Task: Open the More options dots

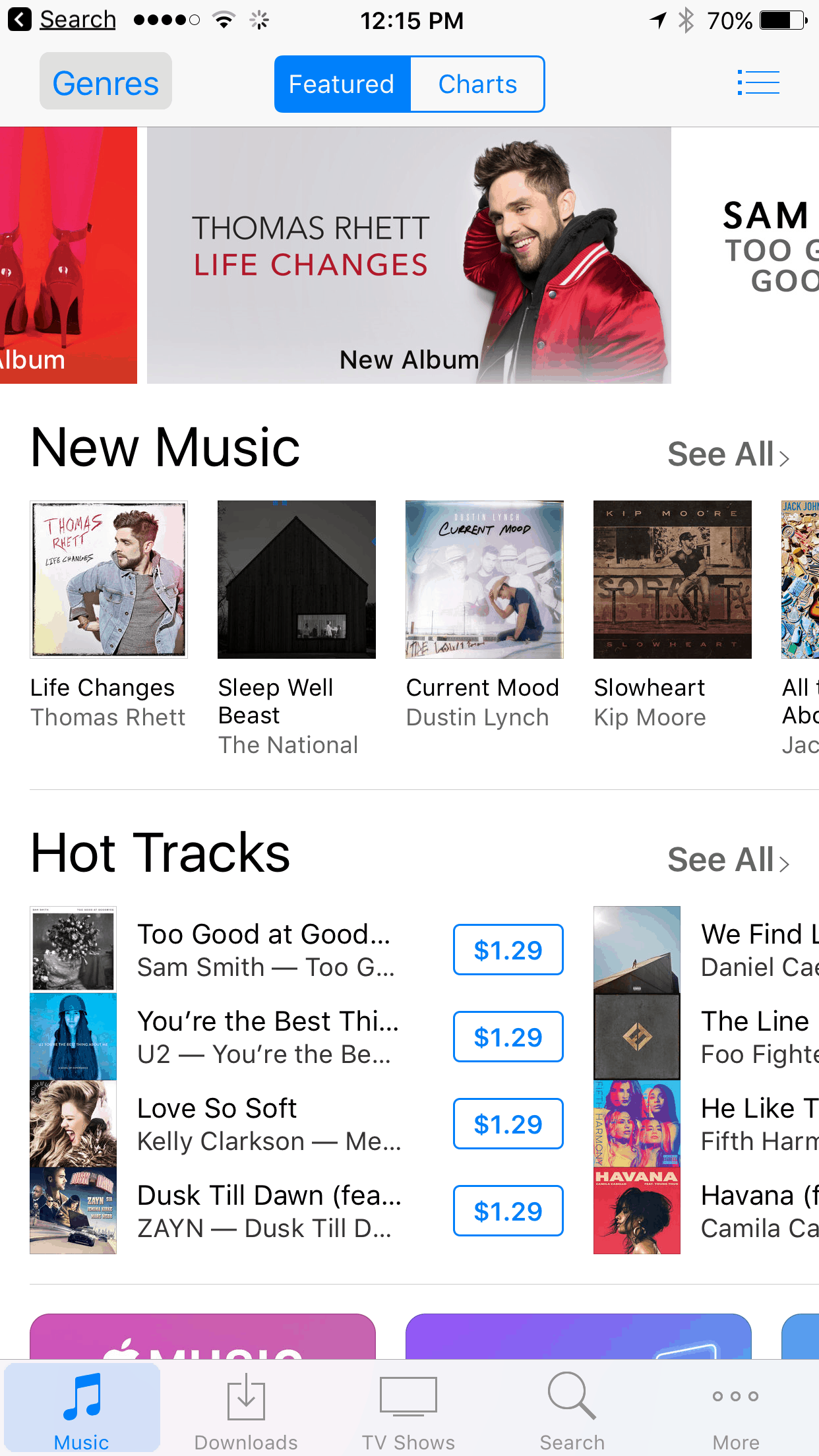Action: click(735, 1396)
